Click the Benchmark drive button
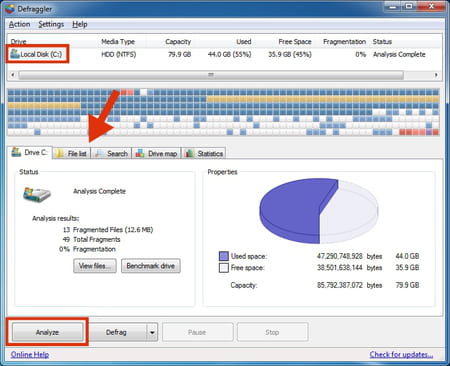The height and width of the screenshot is (366, 450). point(151,266)
